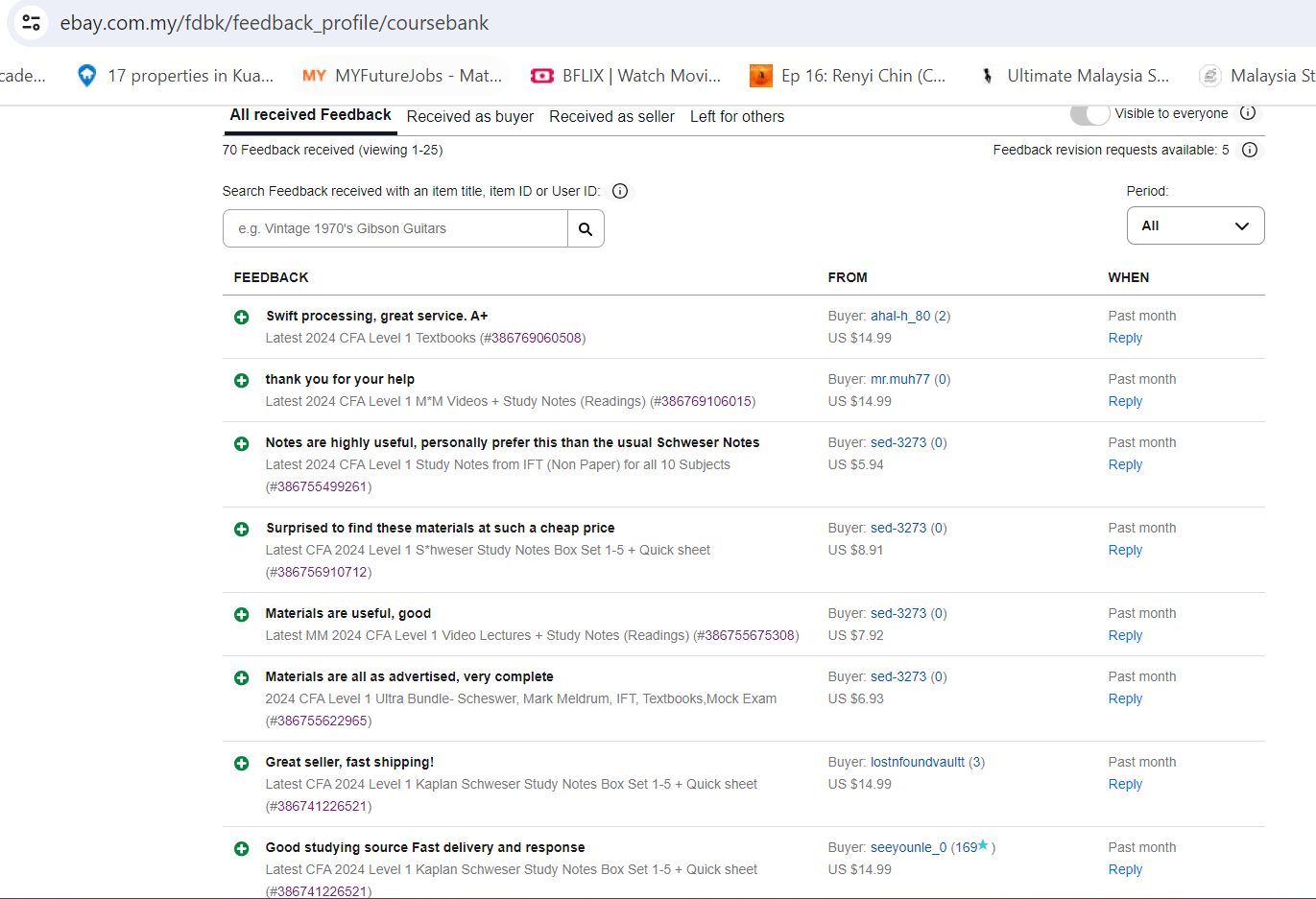Click positive icon for Materials are all as advertised

pos(242,677)
